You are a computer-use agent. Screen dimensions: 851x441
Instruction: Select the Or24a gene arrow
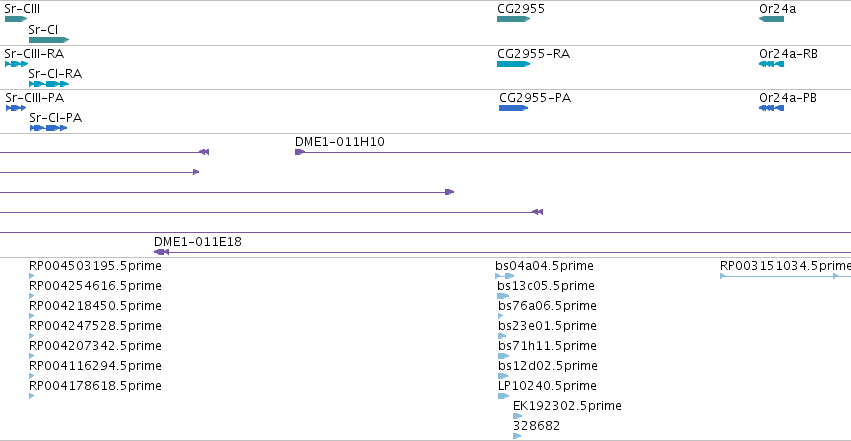[x=771, y=19]
